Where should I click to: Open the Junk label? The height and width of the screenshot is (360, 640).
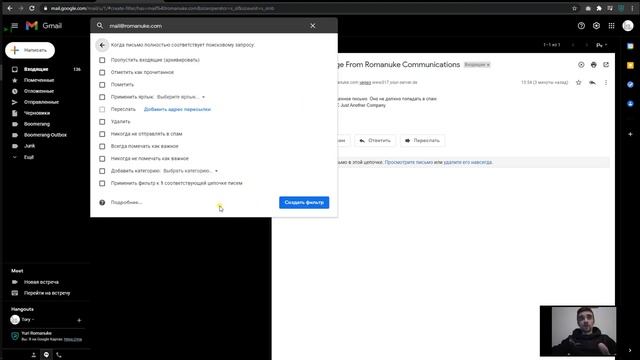tap(29, 146)
